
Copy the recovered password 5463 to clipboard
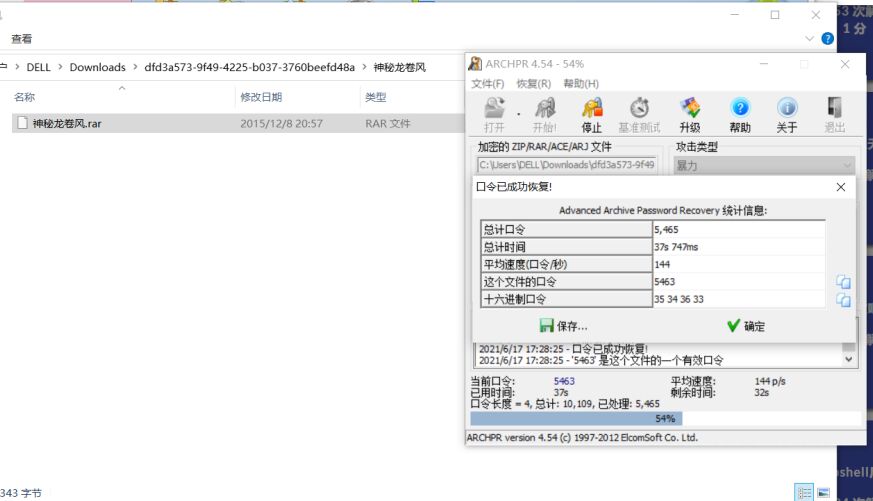pos(843,282)
